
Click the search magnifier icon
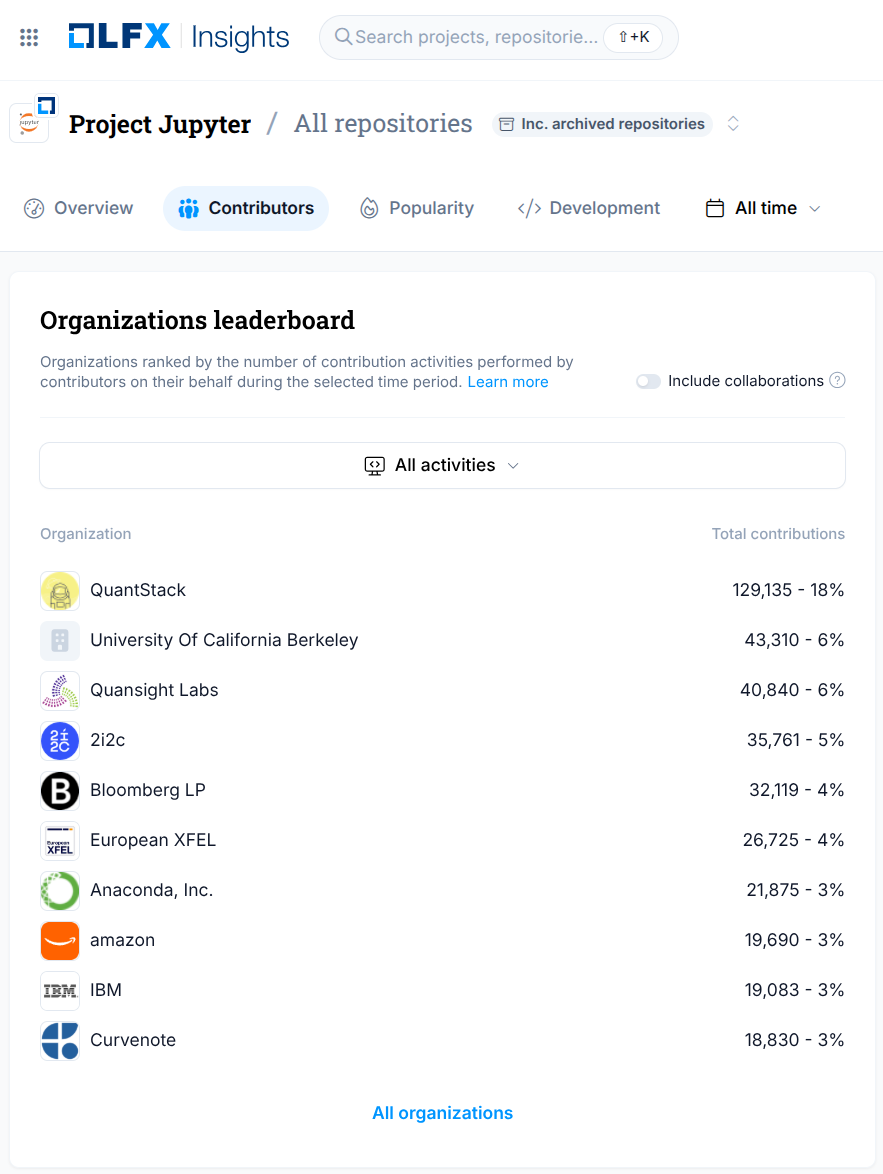point(343,37)
